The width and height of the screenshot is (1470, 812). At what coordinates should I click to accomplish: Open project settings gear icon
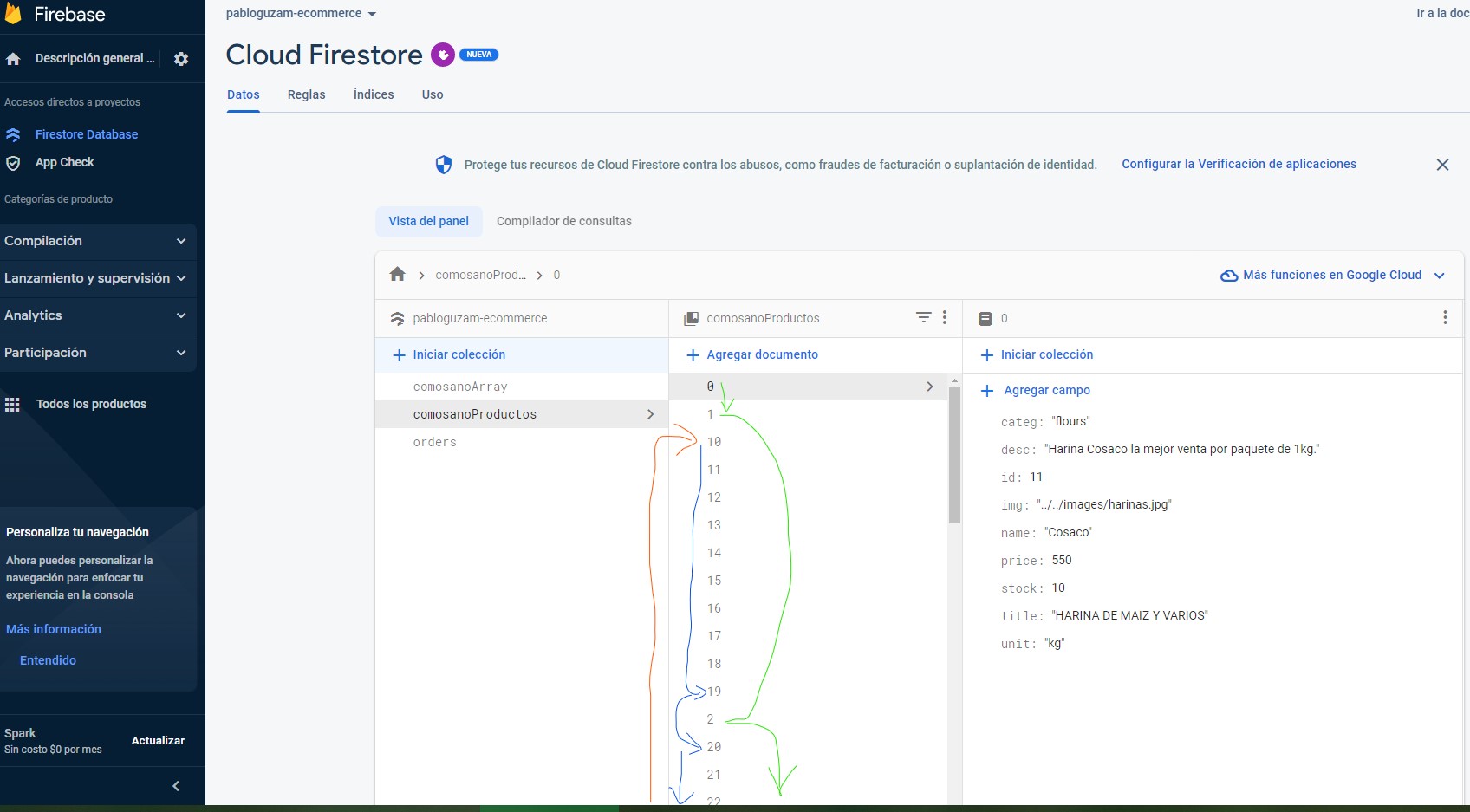(181, 59)
